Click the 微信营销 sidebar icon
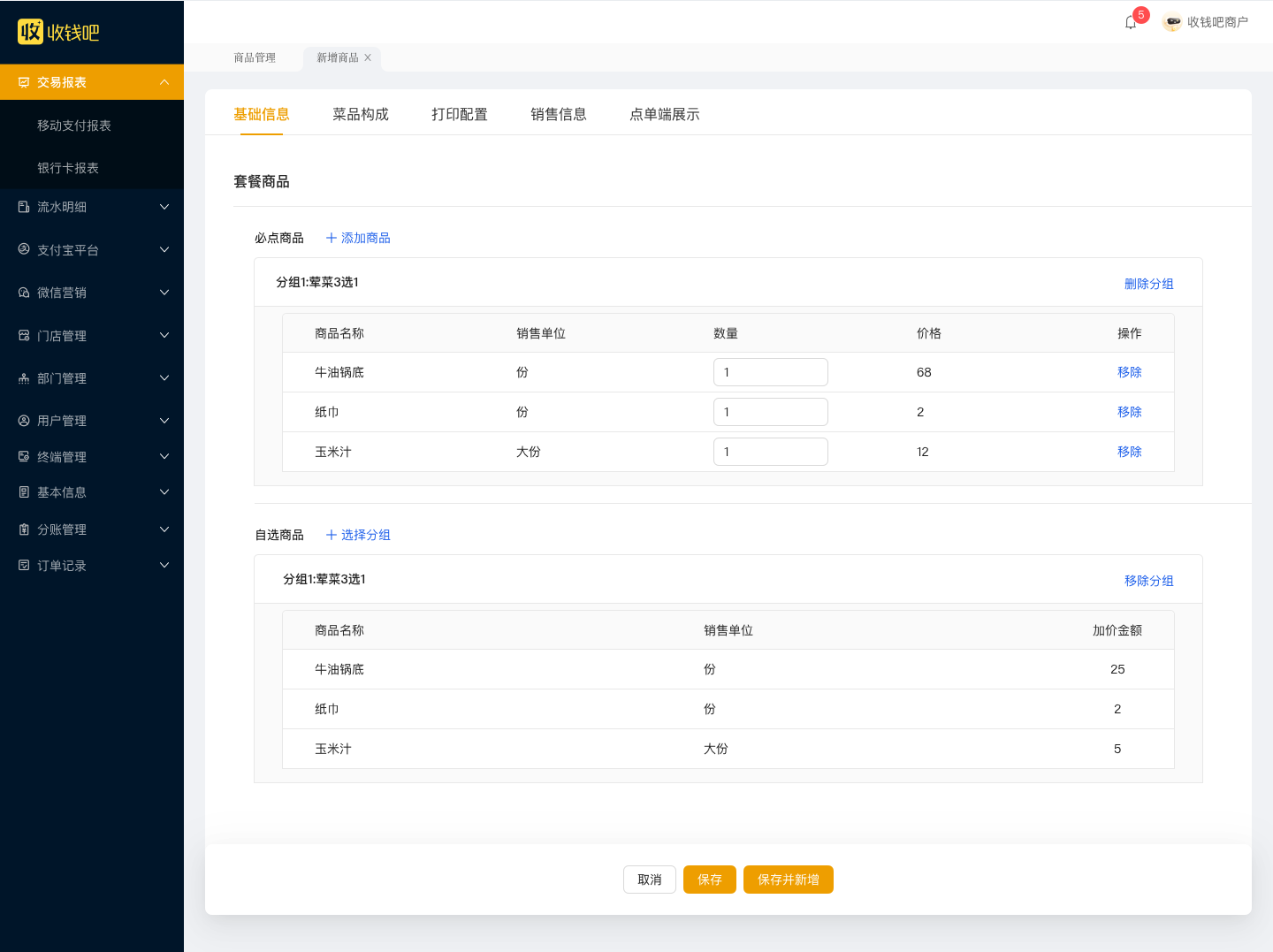The image size is (1273, 952). (x=24, y=293)
